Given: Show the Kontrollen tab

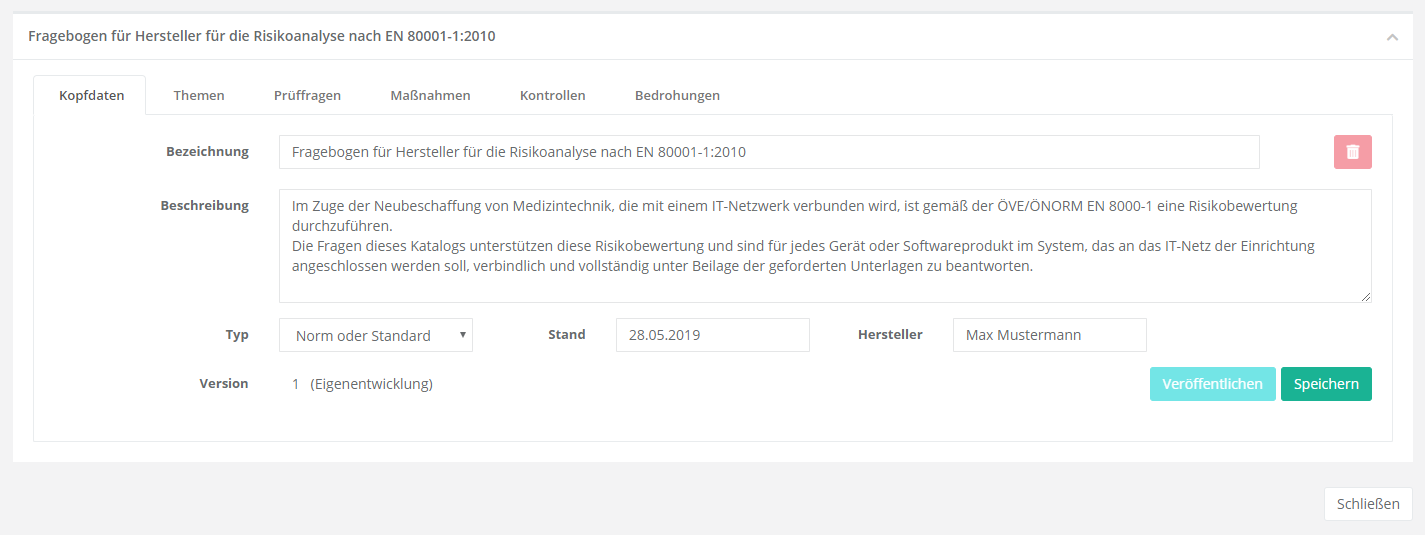Looking at the screenshot, I should 552,96.
